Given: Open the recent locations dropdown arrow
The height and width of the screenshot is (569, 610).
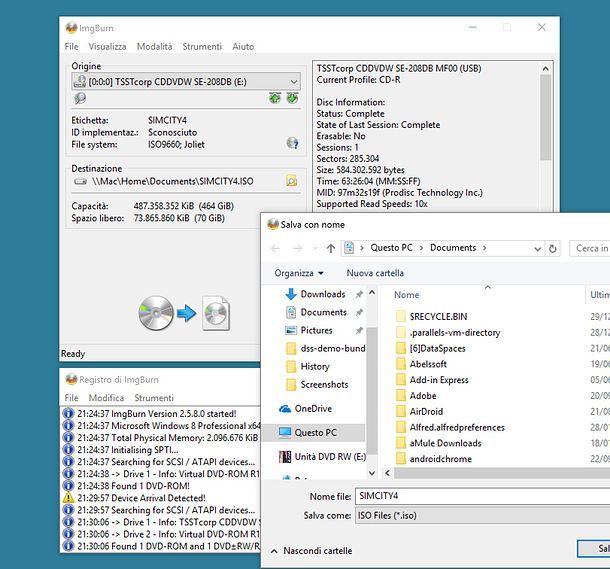Looking at the screenshot, I should pos(315,248).
